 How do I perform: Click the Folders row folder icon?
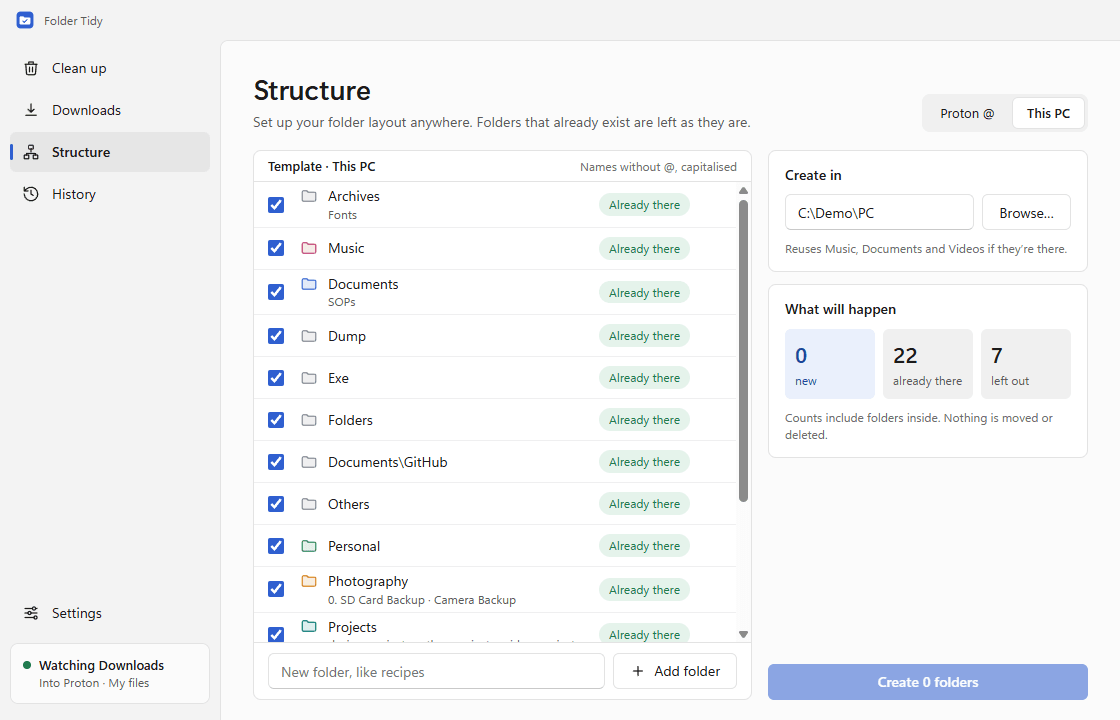(309, 420)
